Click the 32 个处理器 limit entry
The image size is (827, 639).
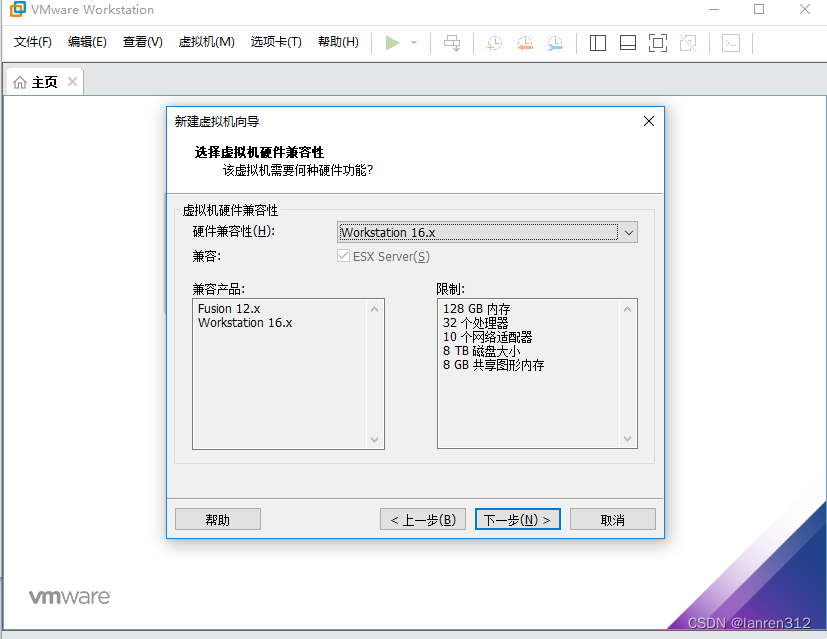point(476,323)
